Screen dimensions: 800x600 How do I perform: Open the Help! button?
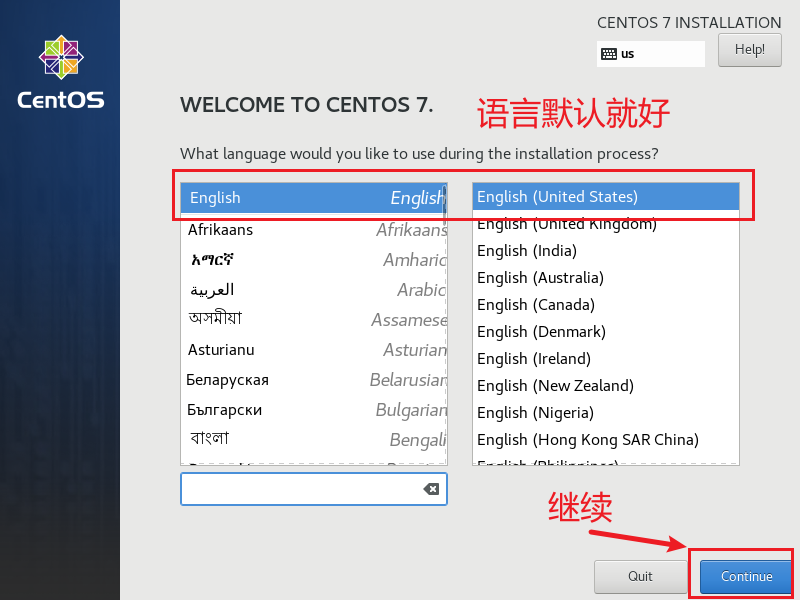(749, 50)
